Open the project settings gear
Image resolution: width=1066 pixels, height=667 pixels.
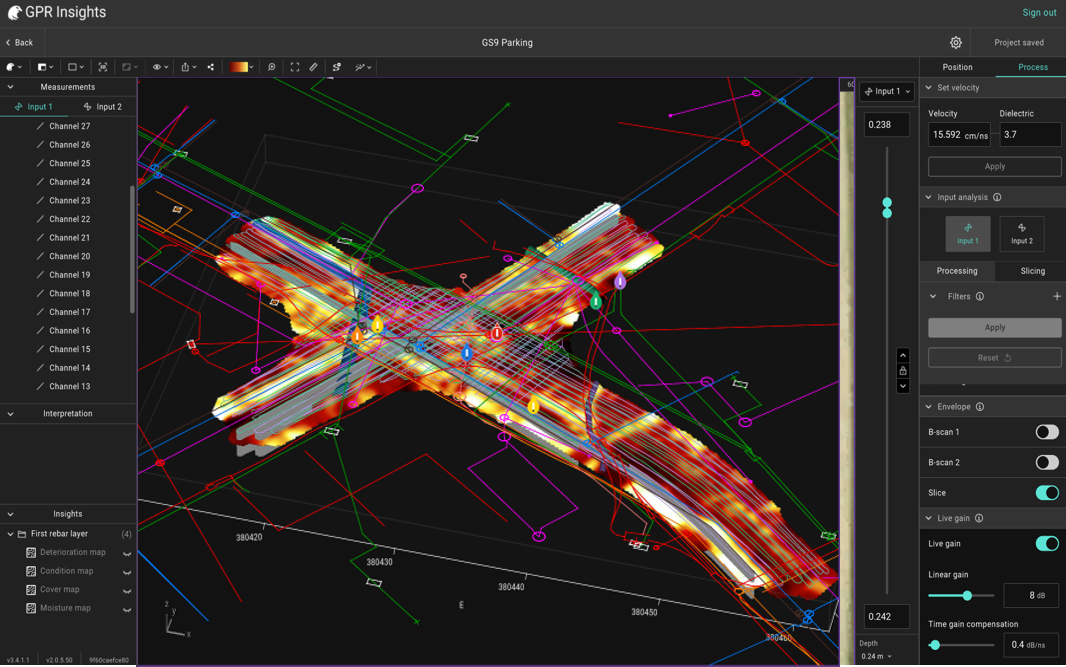[x=955, y=43]
